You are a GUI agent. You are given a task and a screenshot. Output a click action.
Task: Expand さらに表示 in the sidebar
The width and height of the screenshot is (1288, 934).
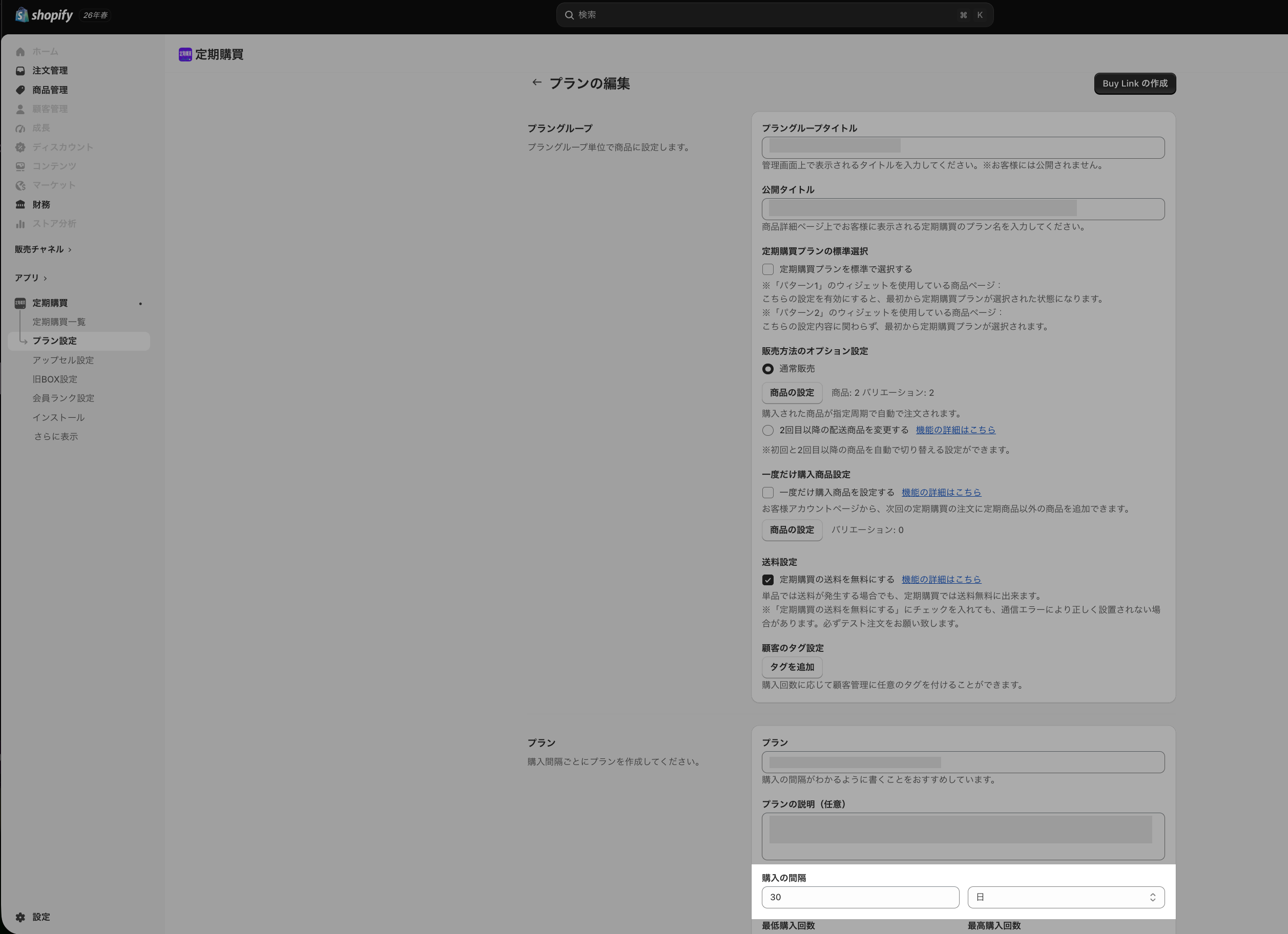point(56,437)
